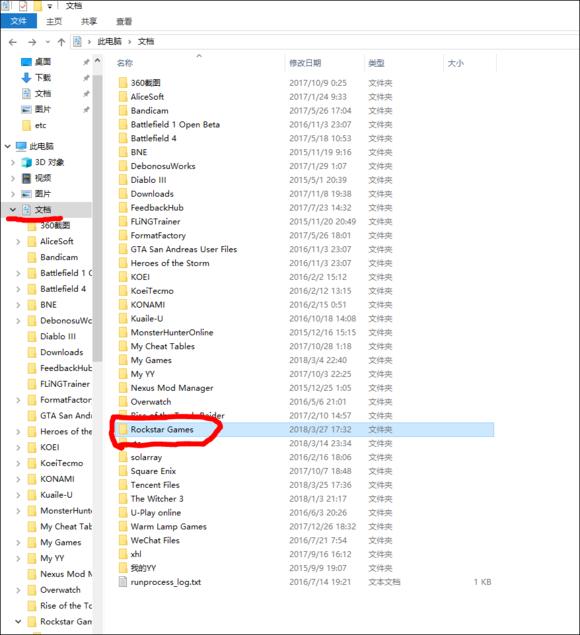Select the FormatFactory folder name
580x635 pixels.
(158, 235)
